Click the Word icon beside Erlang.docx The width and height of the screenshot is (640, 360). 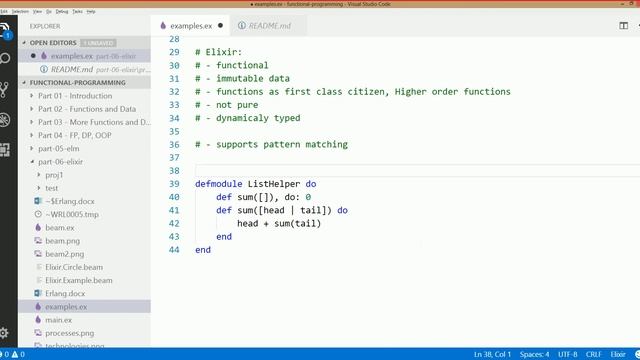coord(38,293)
